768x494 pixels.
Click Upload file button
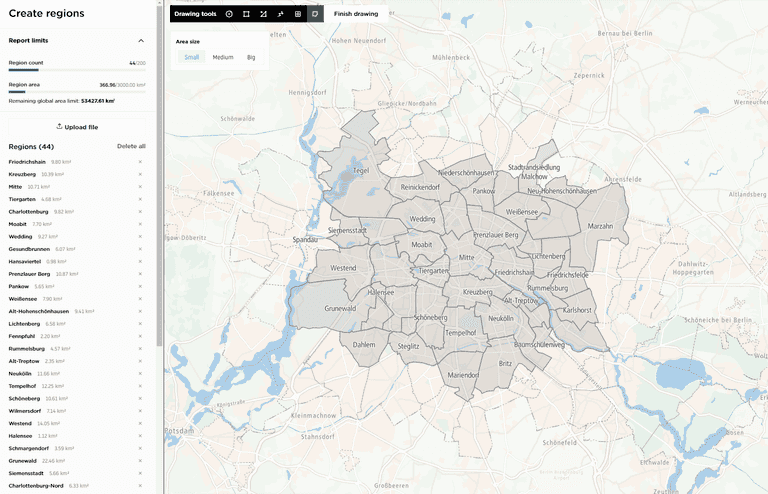(x=77, y=127)
